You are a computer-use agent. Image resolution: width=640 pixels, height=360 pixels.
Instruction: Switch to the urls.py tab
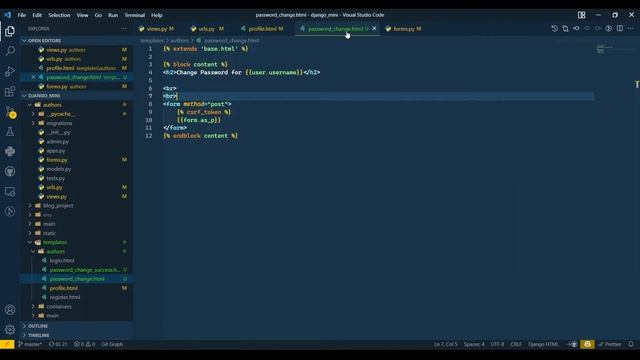[x=207, y=29]
